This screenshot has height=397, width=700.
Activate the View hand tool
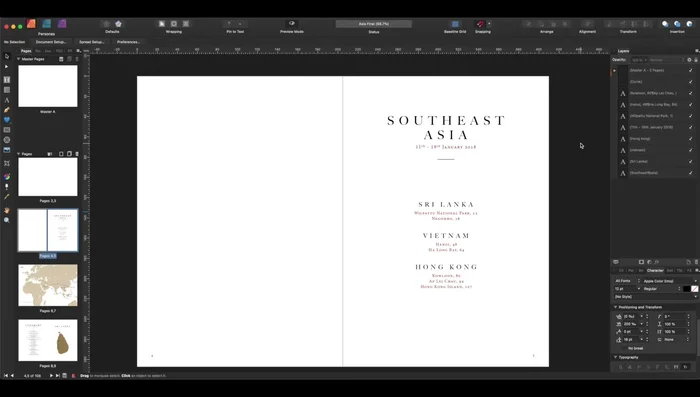pos(7,210)
